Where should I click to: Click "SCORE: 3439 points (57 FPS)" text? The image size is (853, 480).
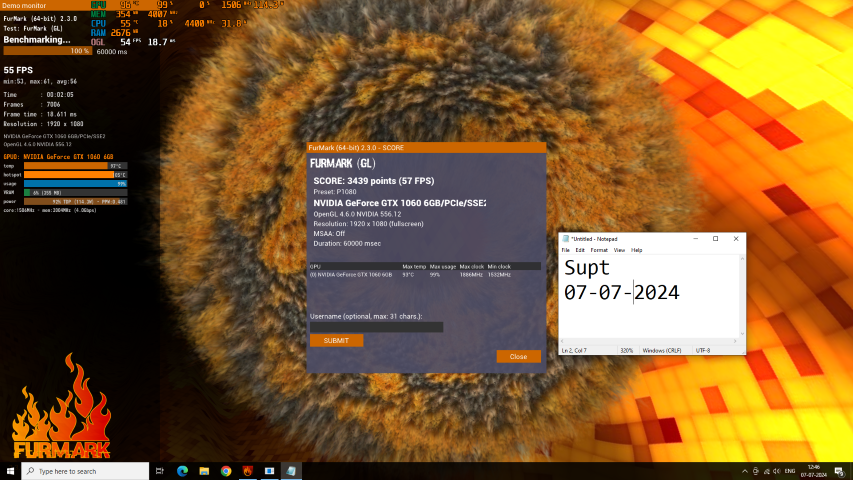click(374, 181)
